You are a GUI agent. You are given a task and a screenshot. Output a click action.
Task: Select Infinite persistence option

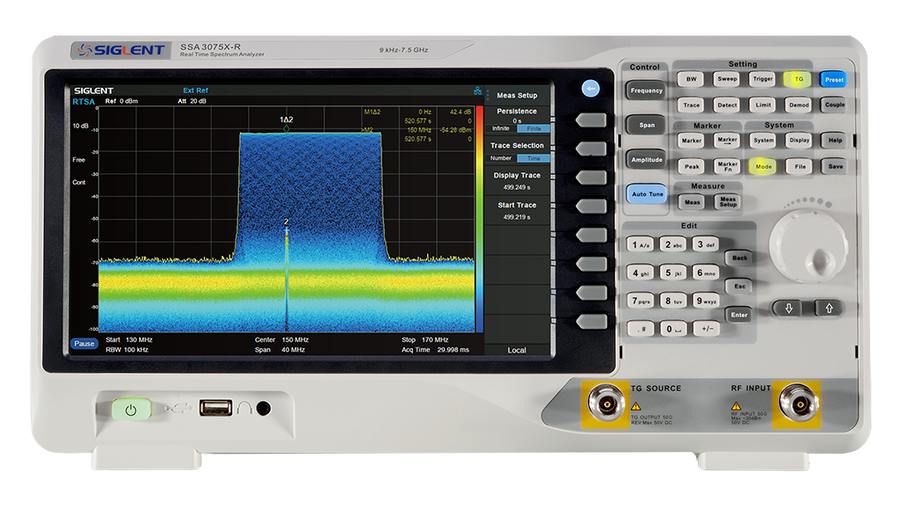click(501, 129)
